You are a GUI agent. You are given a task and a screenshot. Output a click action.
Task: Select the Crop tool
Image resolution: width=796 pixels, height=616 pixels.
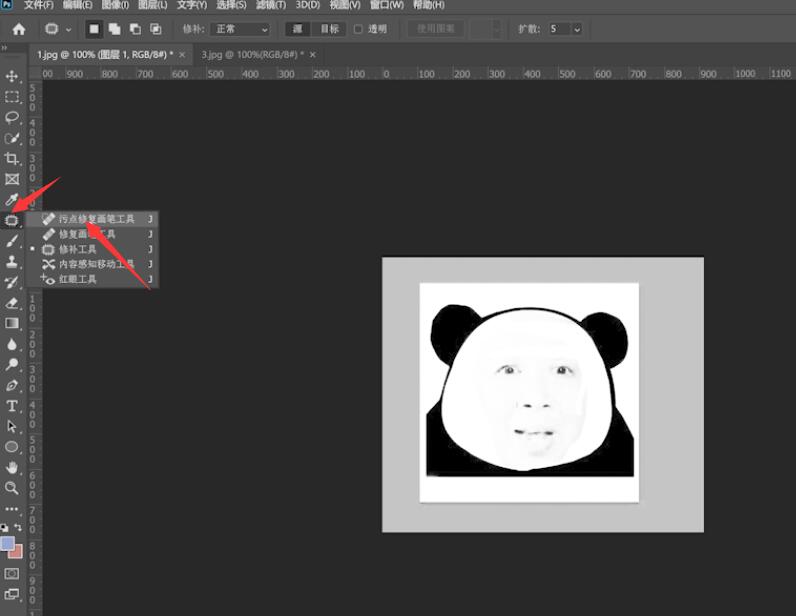[12, 158]
